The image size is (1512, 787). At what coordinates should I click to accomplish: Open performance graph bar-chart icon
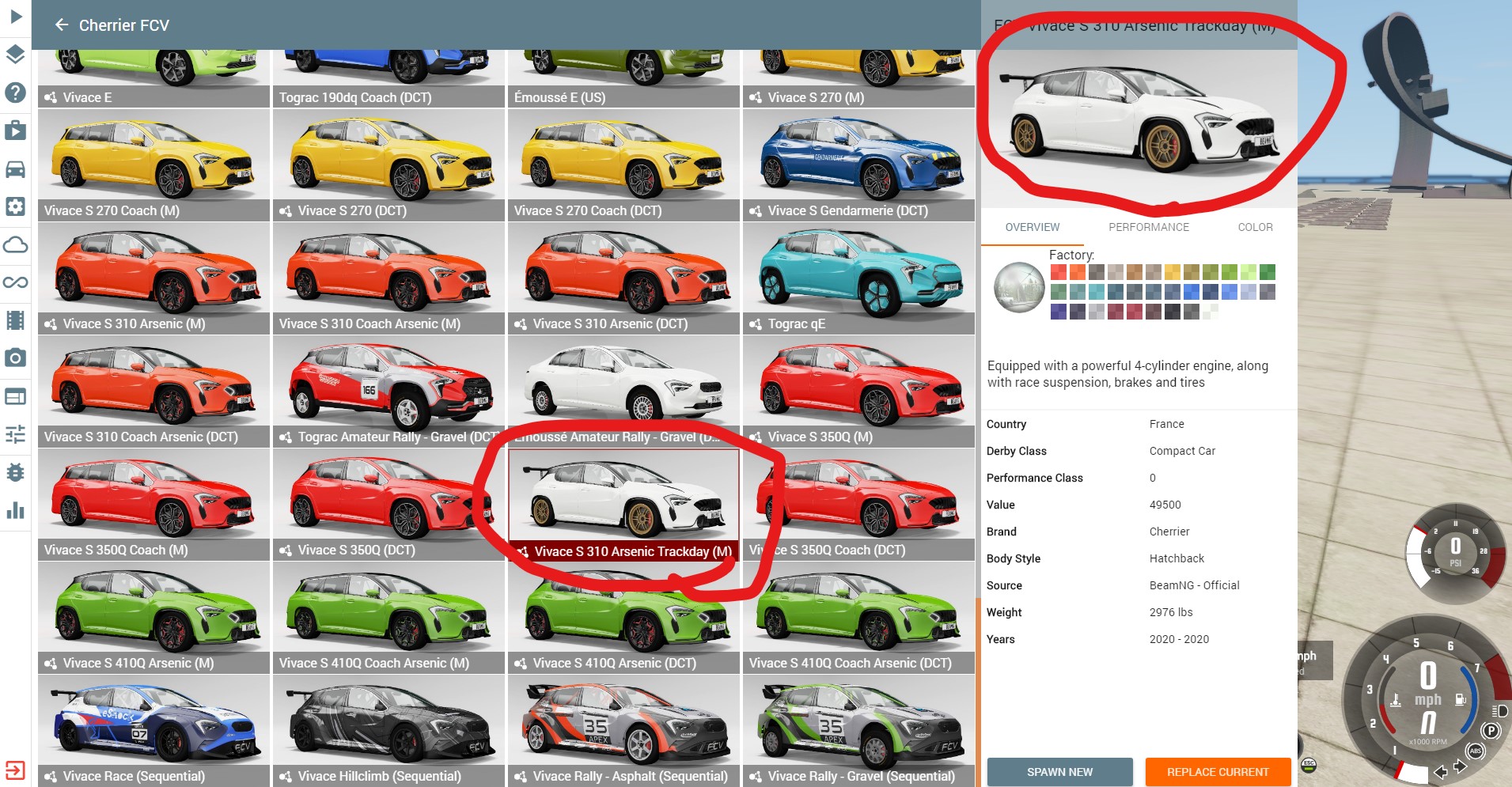click(x=15, y=510)
